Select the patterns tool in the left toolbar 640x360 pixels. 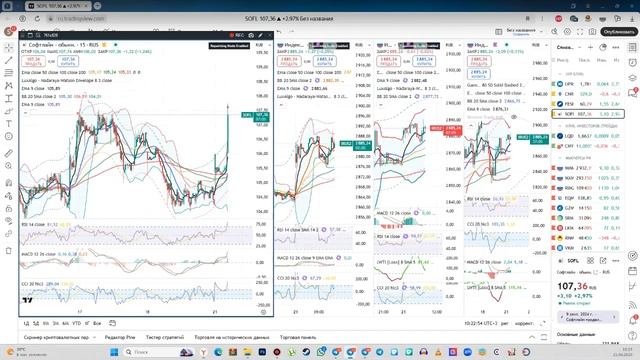9,86
